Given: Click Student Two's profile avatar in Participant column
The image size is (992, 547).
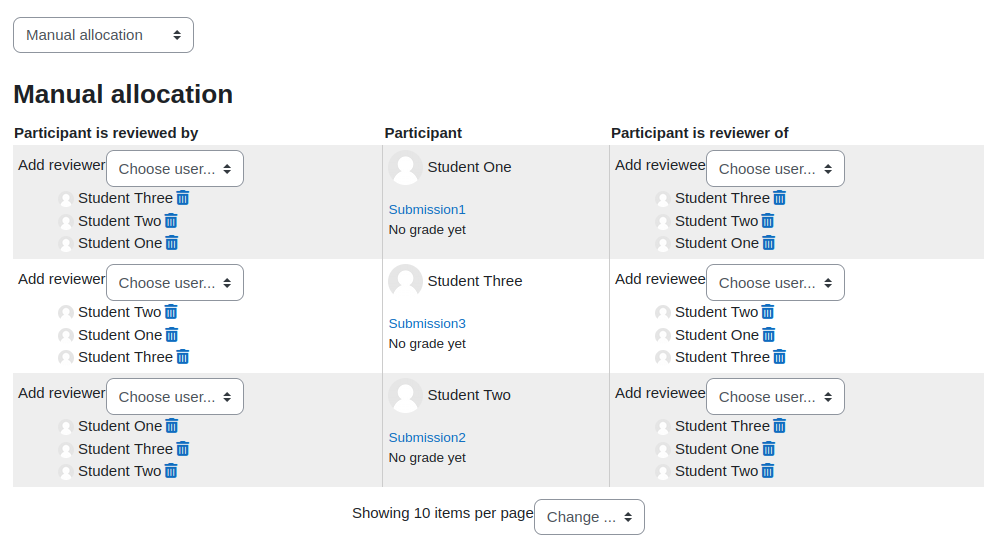Looking at the screenshot, I should click(x=406, y=395).
